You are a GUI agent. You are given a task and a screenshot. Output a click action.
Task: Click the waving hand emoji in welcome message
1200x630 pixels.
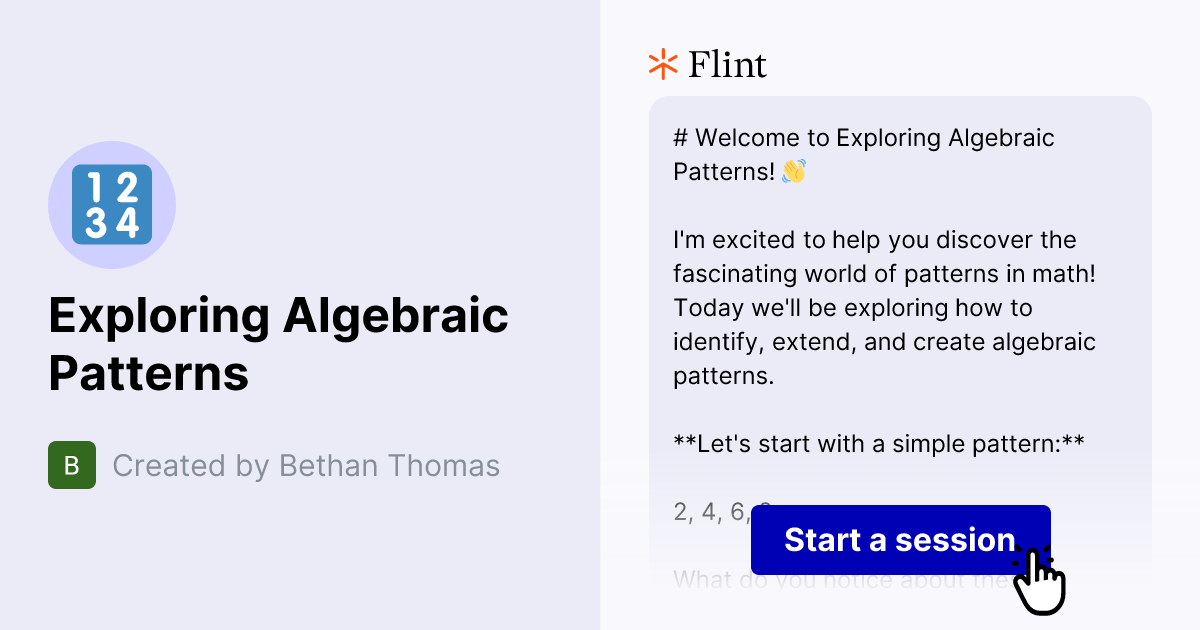pyautogui.click(x=790, y=172)
